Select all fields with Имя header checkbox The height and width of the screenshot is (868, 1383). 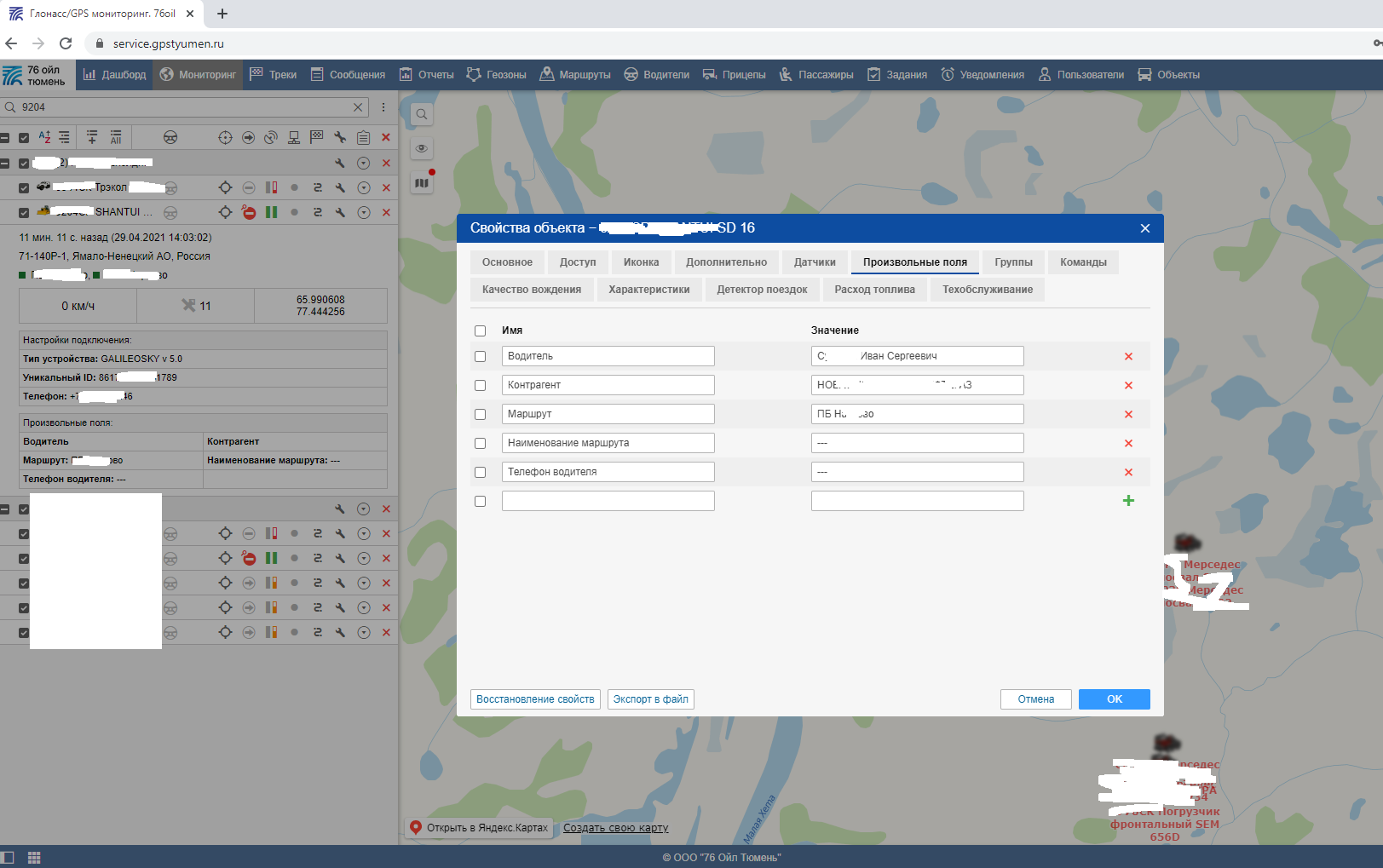click(481, 331)
